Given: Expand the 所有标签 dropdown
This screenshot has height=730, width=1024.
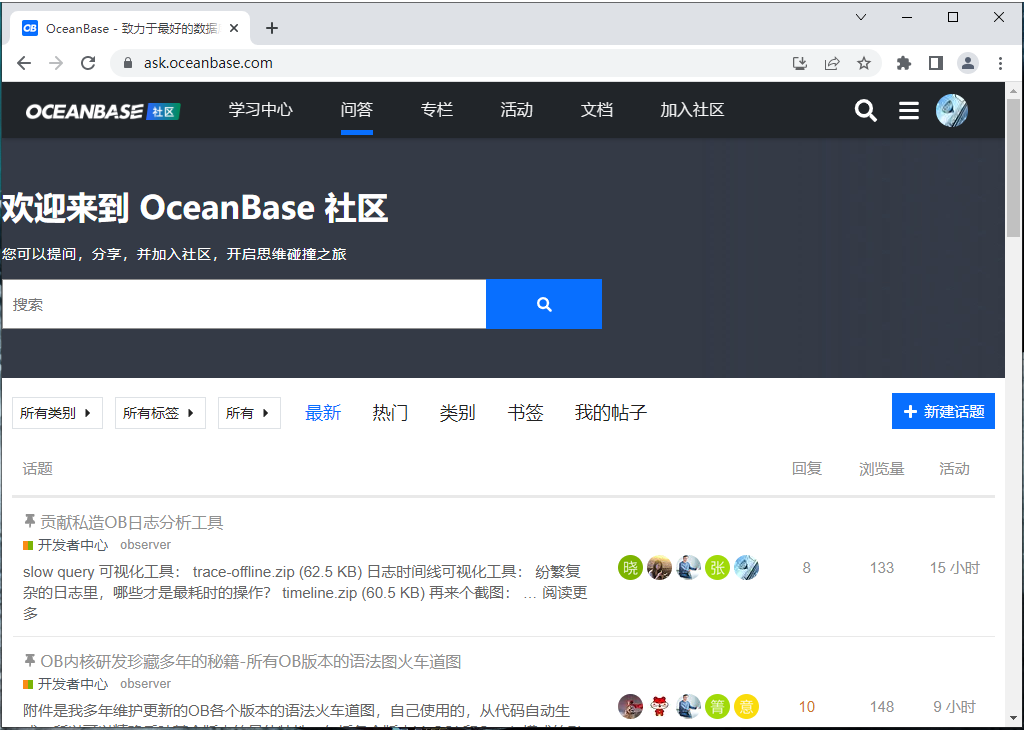Looking at the screenshot, I should point(160,413).
